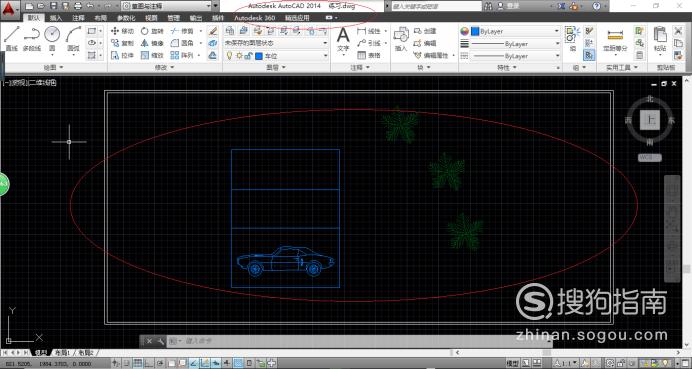The height and width of the screenshot is (369, 692).
Task: Toggle the layer lock icon
Action: pos(248,56)
